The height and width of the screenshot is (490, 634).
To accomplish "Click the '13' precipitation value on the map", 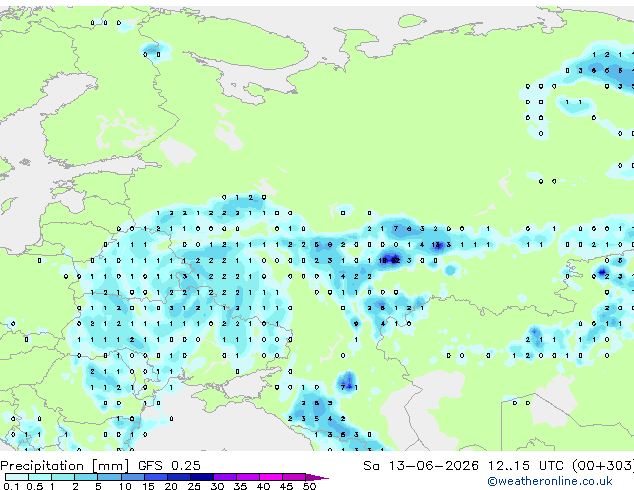I will [435, 245].
